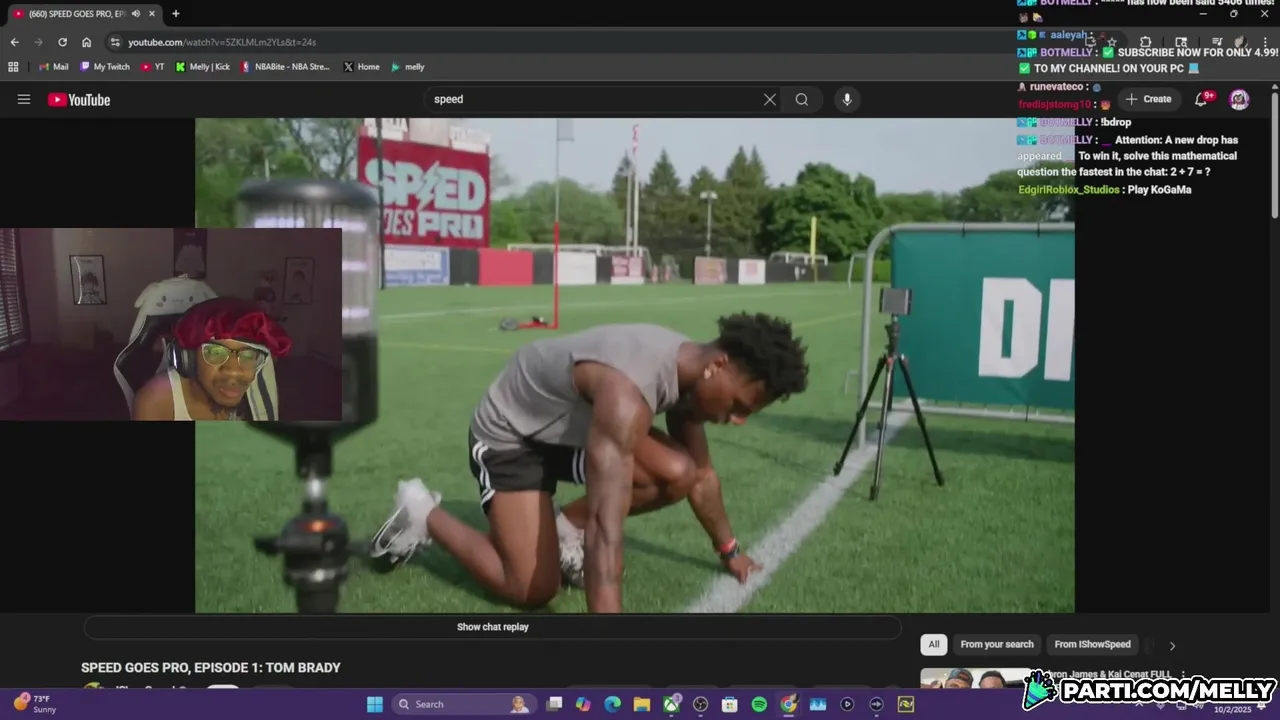Open Microsoft Edge from taskbar
The width and height of the screenshot is (1280, 720).
tap(612, 704)
